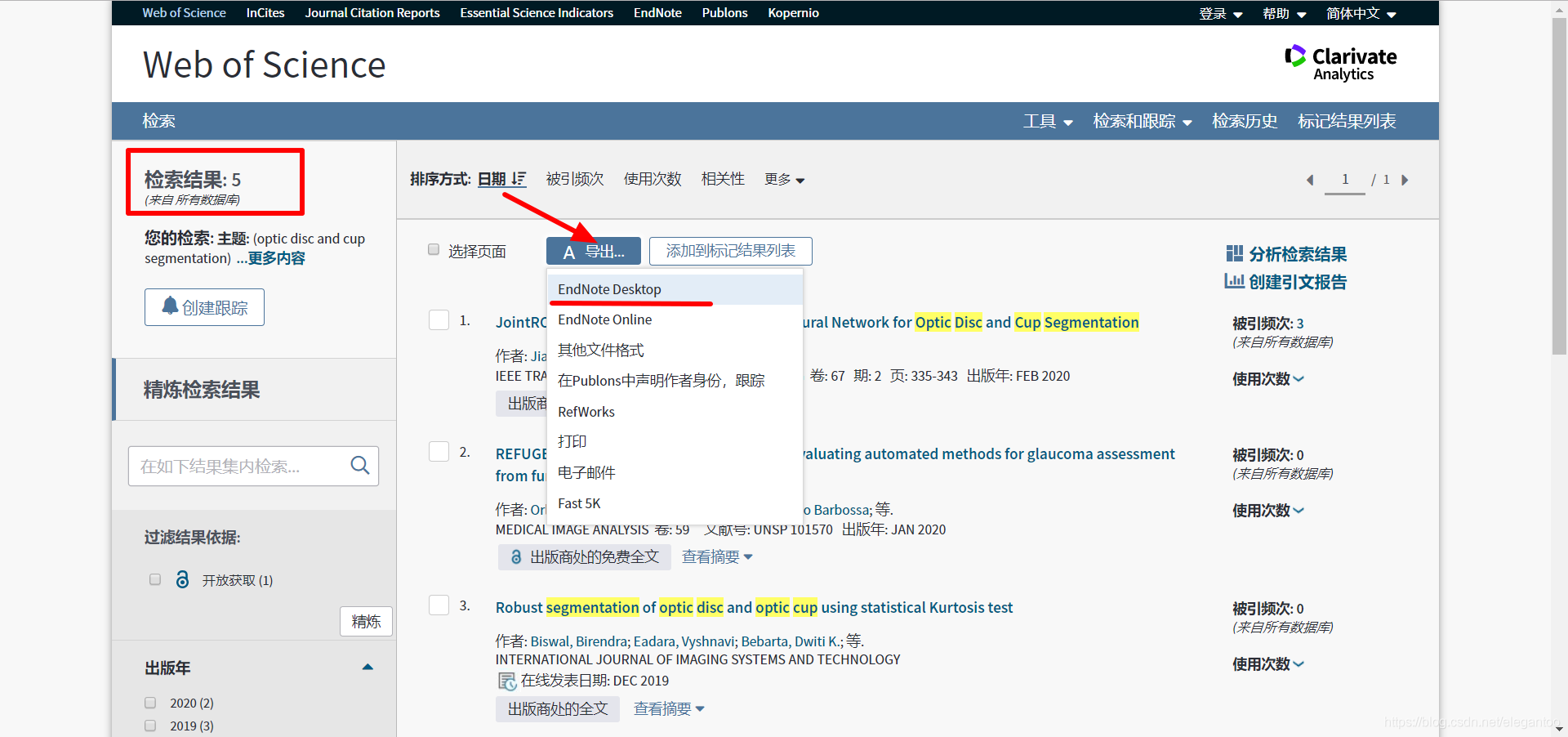Check the 2020 publication year filter
This screenshot has width=1568, height=737.
click(150, 703)
